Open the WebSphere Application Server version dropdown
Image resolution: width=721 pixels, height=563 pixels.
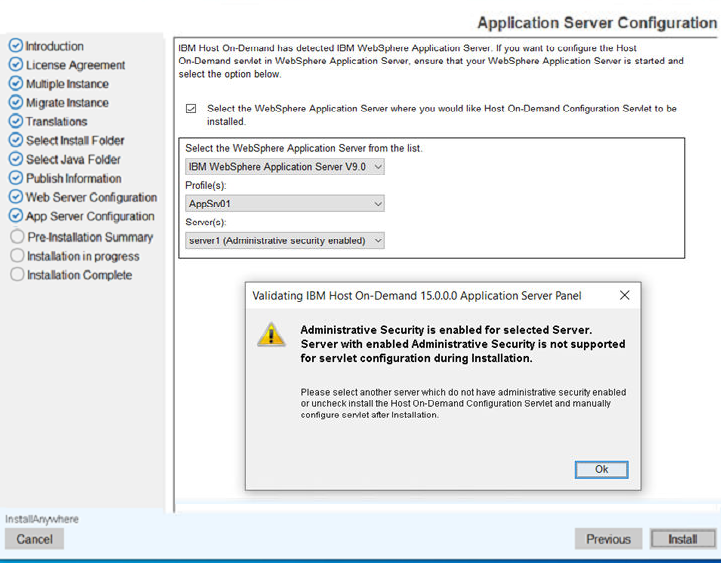[285, 167]
